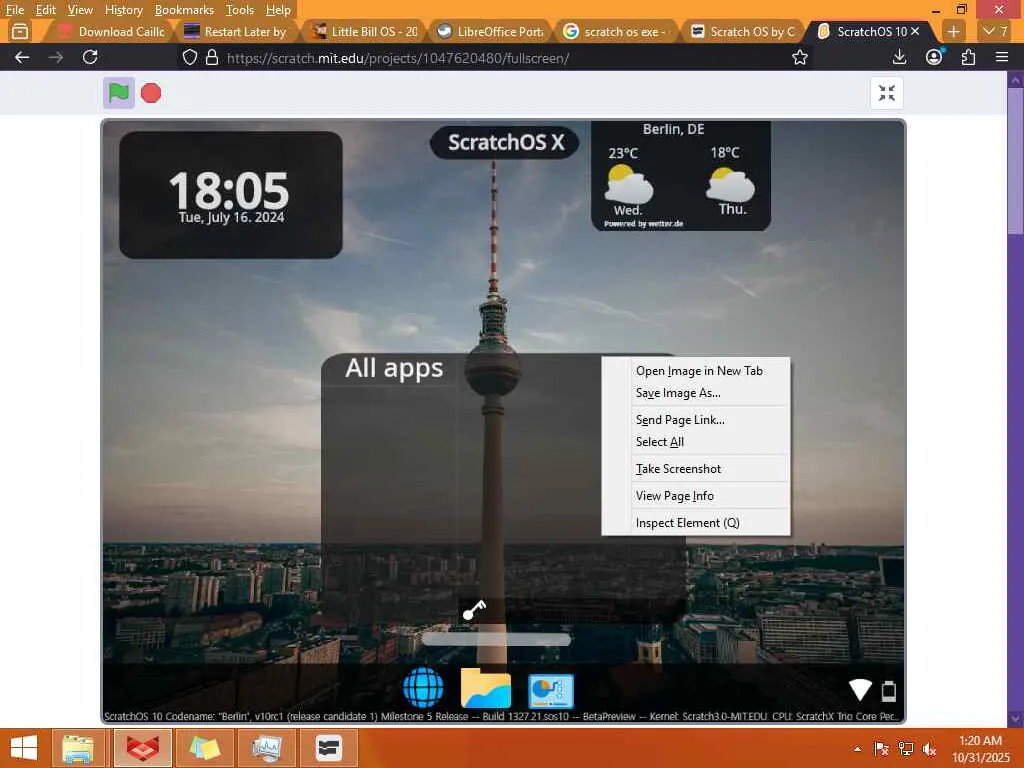1024x768 pixels.
Task: Open Firefox downloads panel
Action: click(x=899, y=57)
